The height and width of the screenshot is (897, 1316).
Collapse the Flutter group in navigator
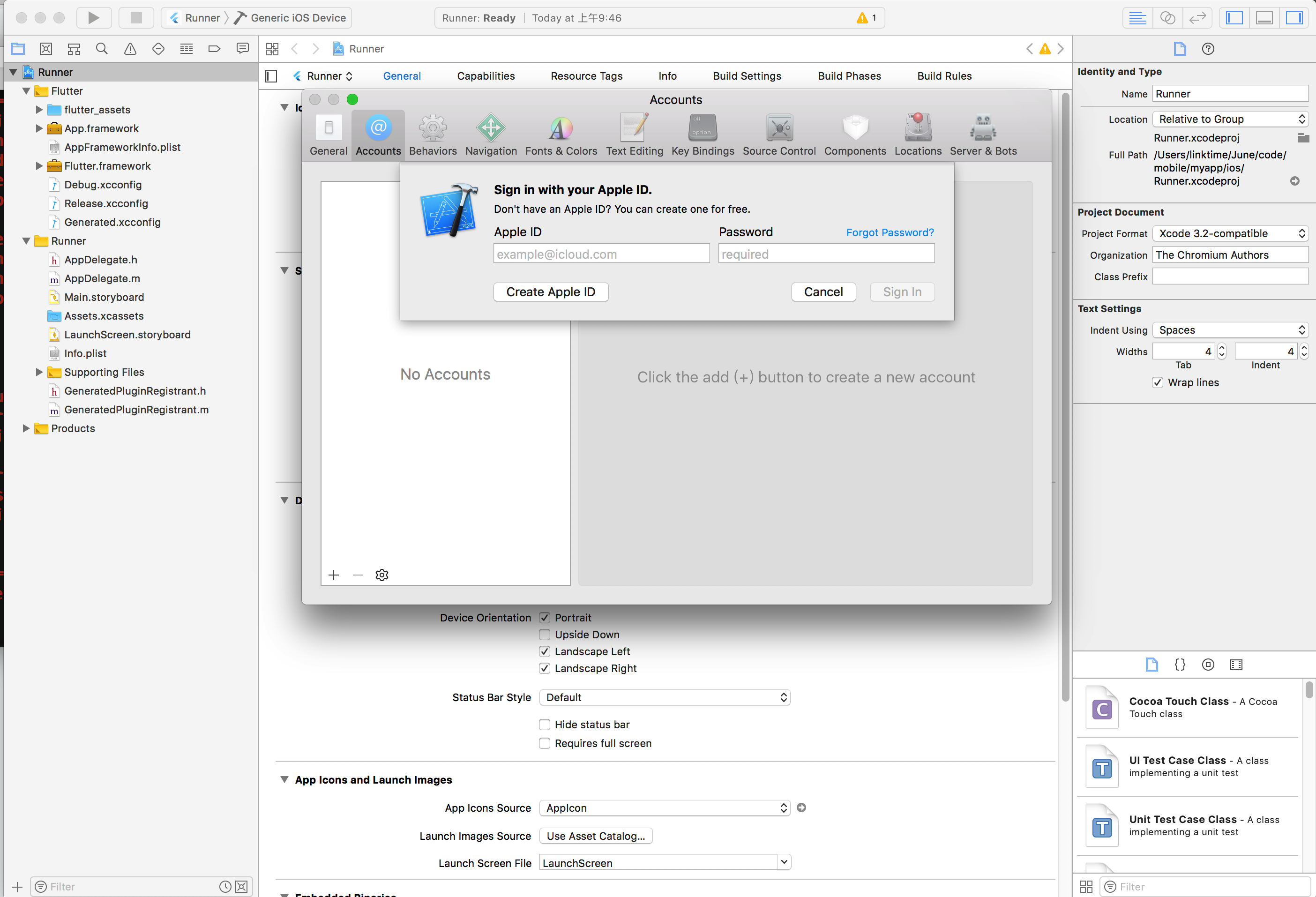tap(26, 90)
